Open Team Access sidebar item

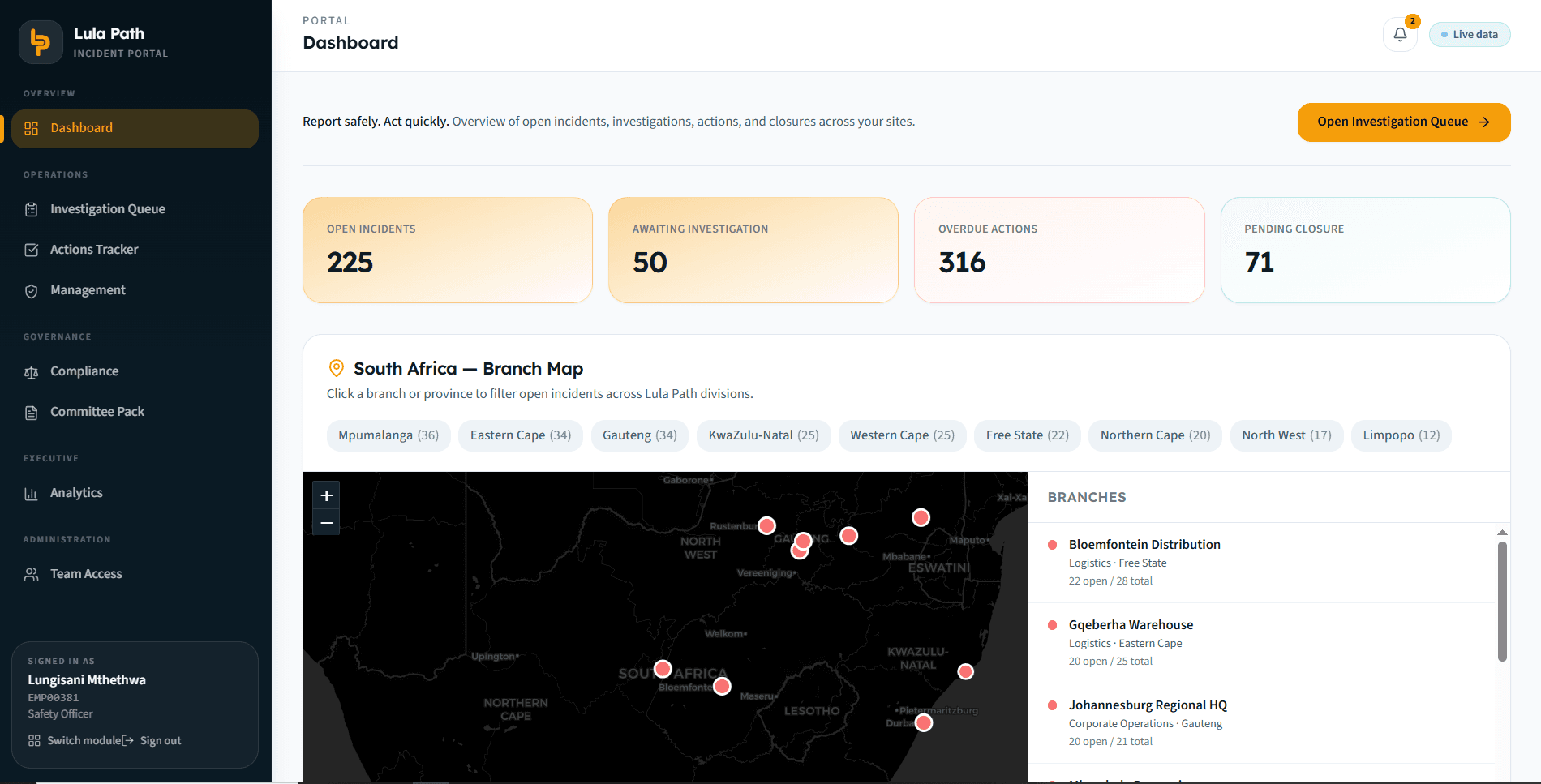click(x=135, y=574)
